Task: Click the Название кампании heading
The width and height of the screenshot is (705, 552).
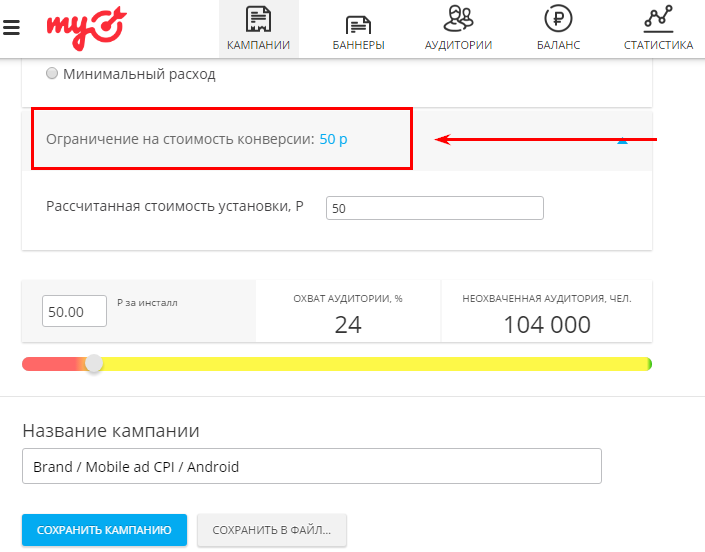Action: [111, 431]
